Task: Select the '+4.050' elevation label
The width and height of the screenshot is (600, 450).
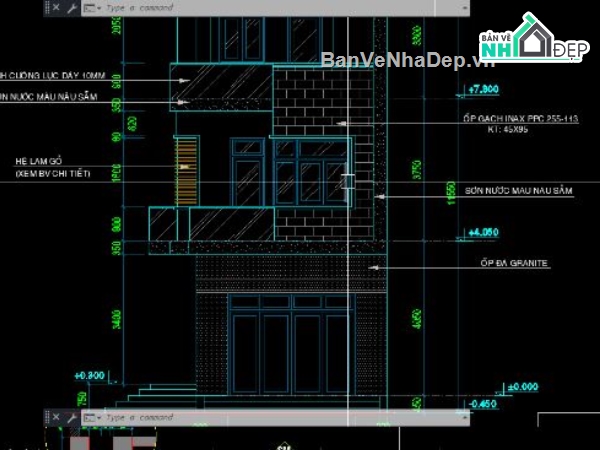Action: [x=483, y=232]
